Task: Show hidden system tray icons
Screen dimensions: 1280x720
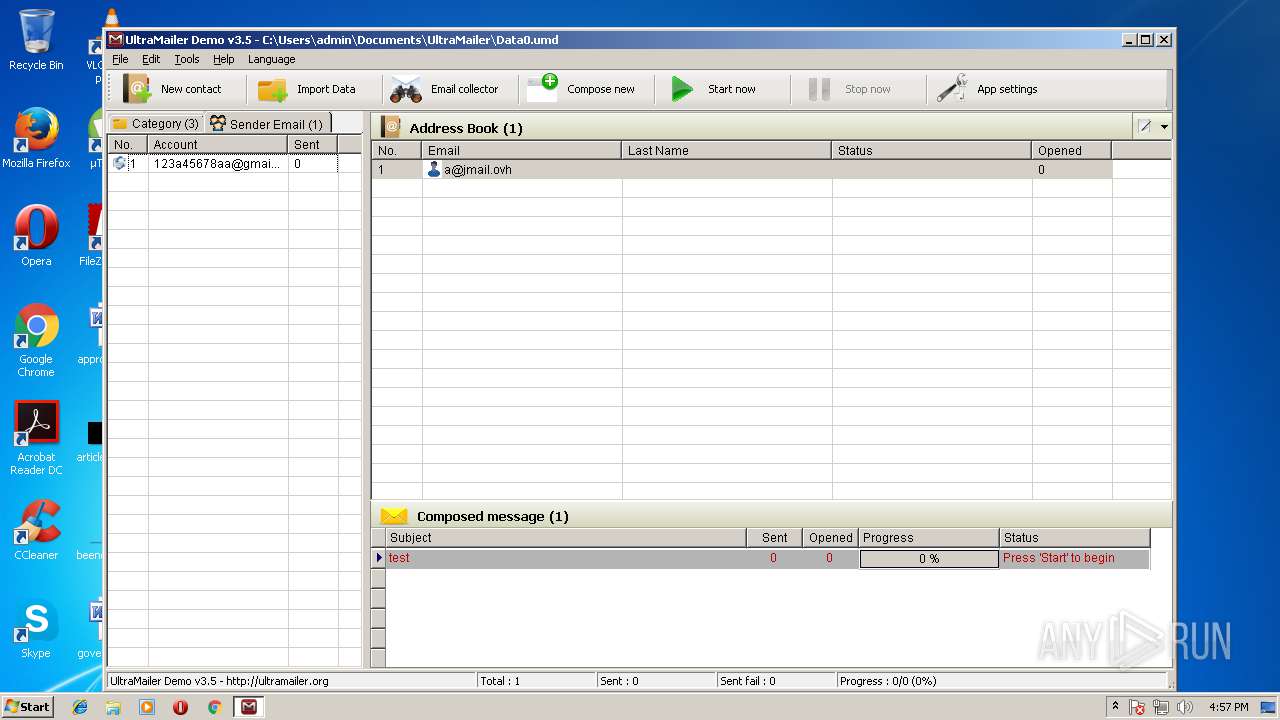Action: [1115, 706]
